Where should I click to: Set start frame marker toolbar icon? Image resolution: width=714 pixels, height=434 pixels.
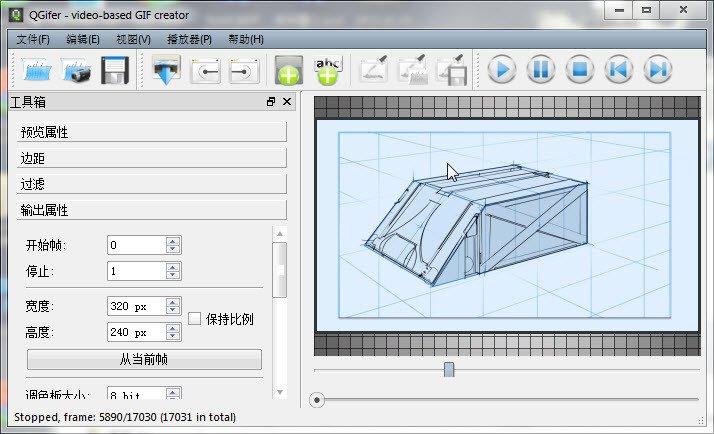click(x=205, y=70)
